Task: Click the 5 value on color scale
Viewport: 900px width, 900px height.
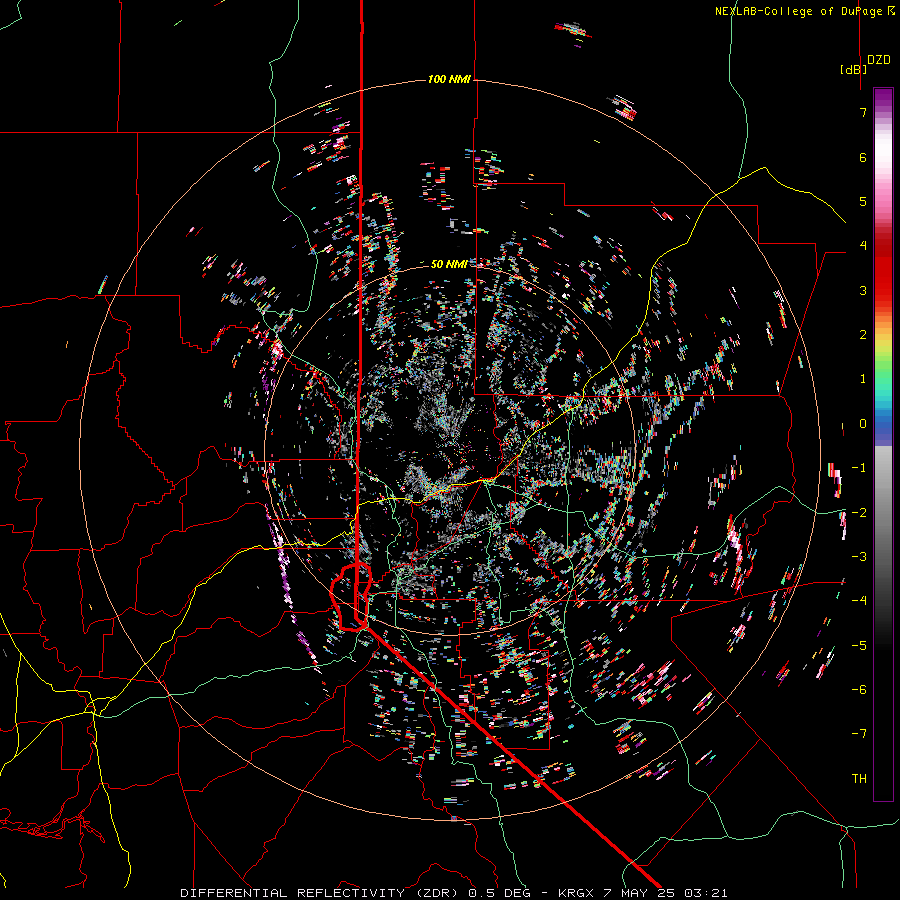Action: point(863,201)
